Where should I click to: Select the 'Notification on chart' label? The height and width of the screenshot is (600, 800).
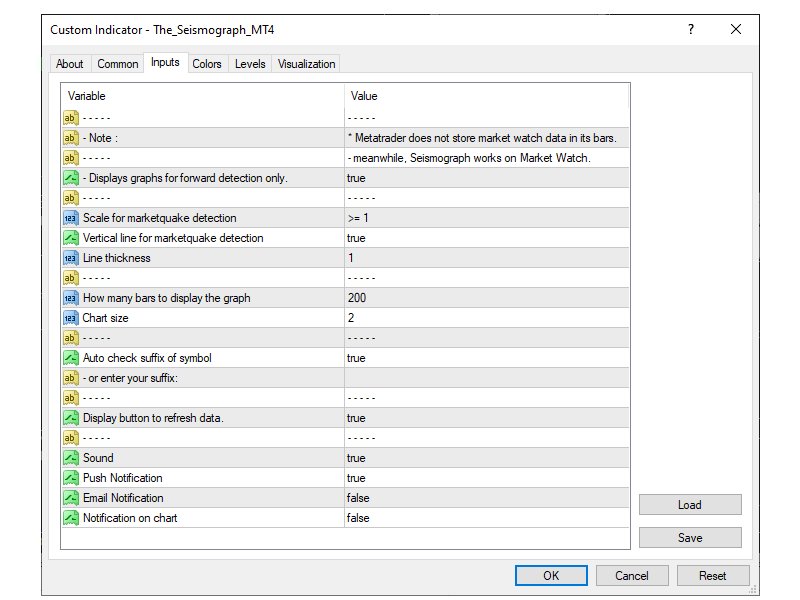pyautogui.click(x=130, y=518)
